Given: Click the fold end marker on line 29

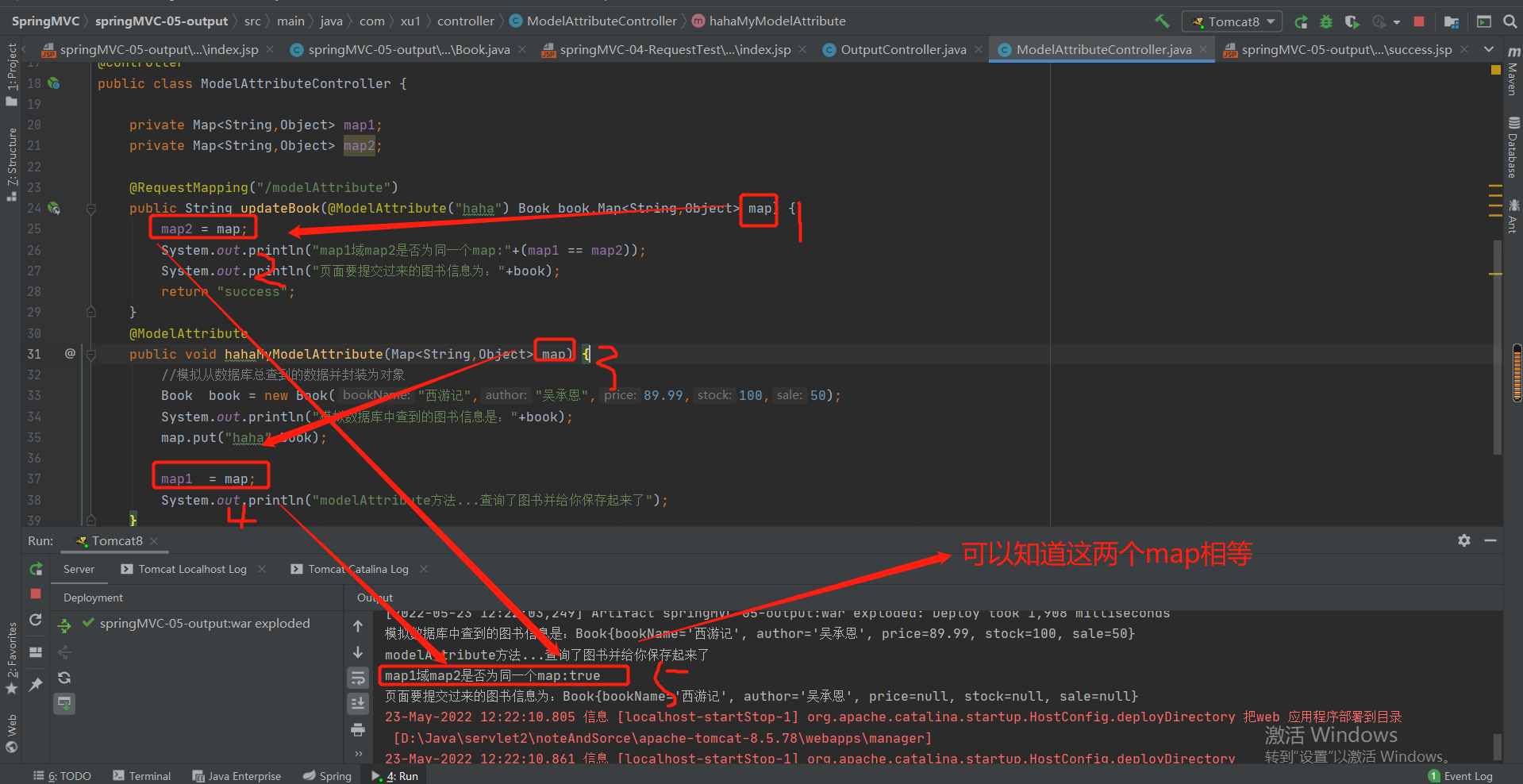Looking at the screenshot, I should [x=91, y=312].
